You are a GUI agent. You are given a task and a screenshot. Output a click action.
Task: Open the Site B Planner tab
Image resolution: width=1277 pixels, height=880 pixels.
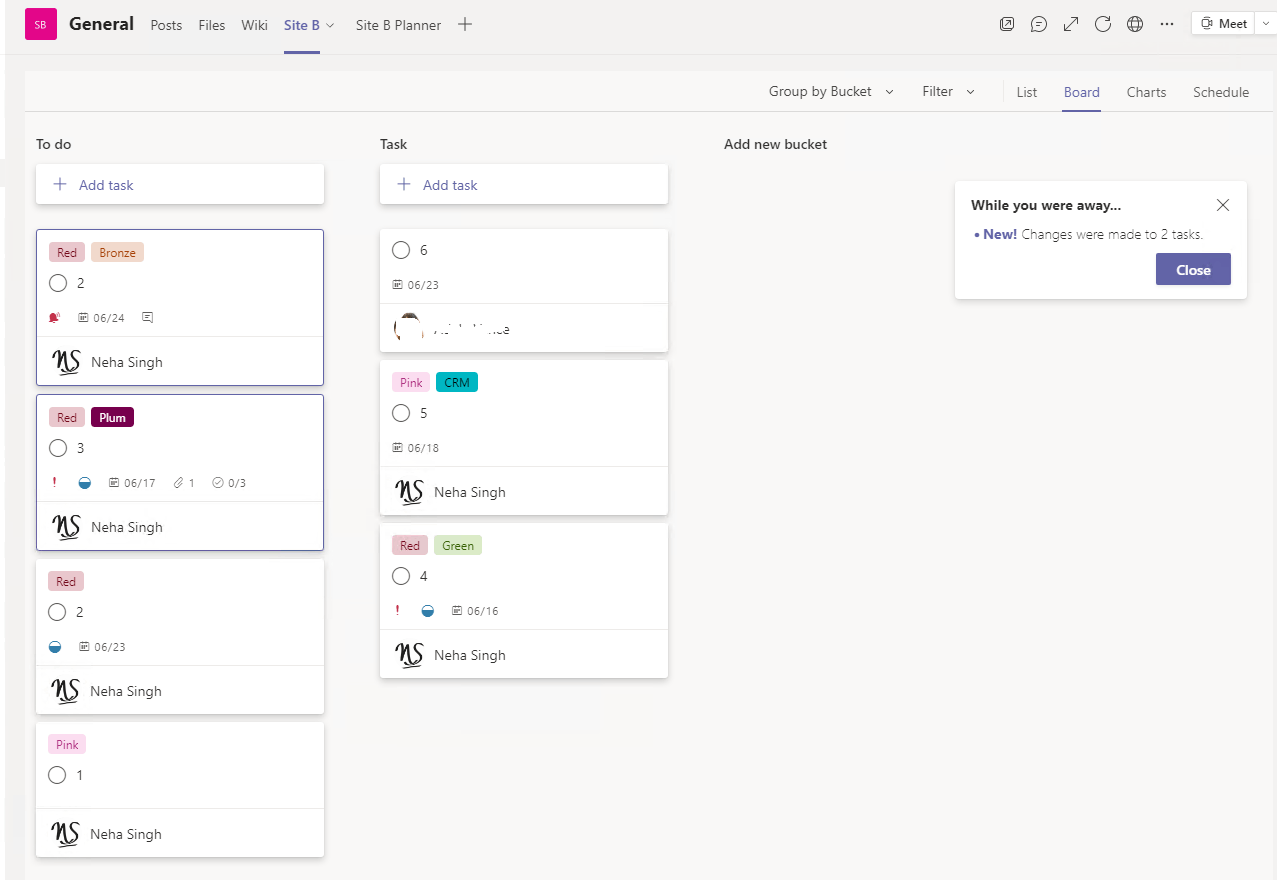pos(398,25)
